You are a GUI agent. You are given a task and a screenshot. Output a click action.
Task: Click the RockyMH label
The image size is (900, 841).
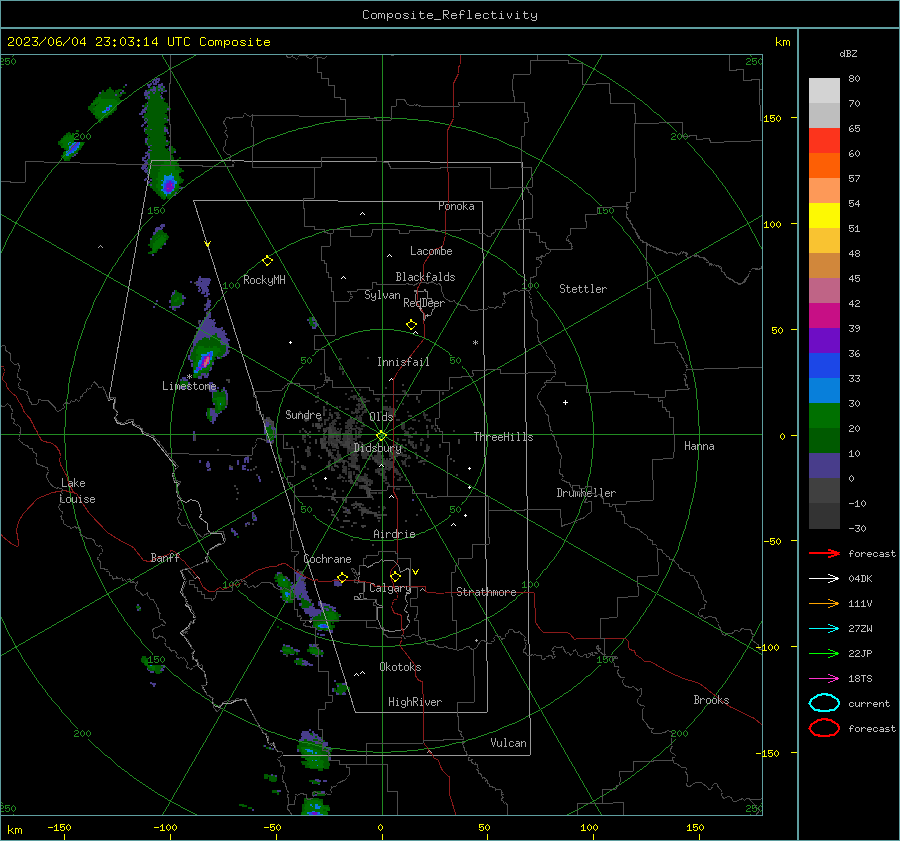(264, 280)
